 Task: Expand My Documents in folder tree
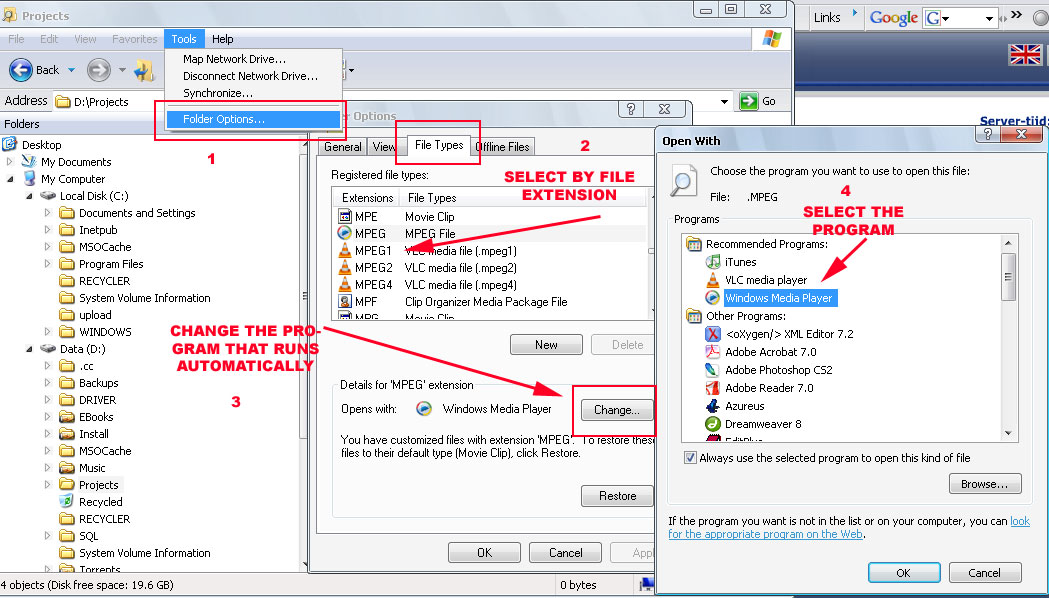click(9, 162)
